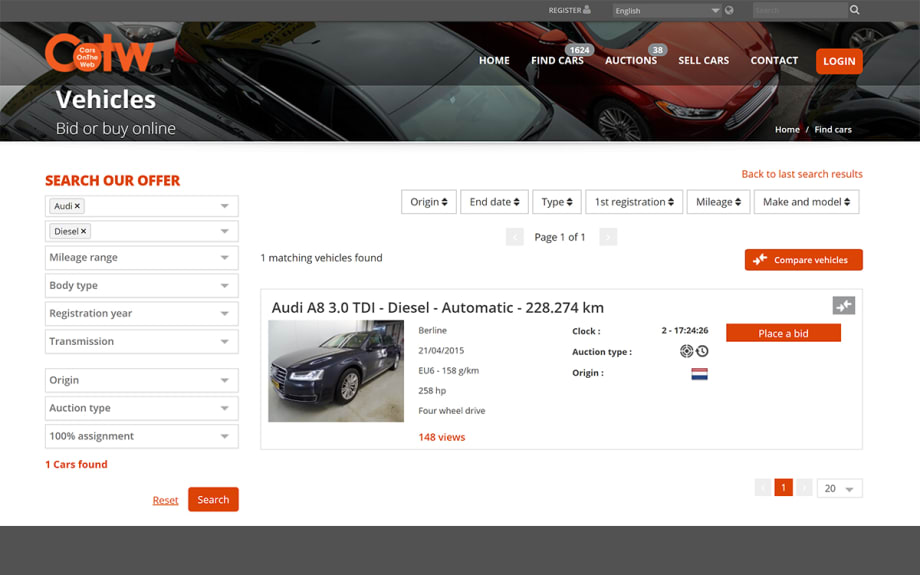This screenshot has width=920, height=575.
Task: Click the target auction type icon
Action: (686, 351)
